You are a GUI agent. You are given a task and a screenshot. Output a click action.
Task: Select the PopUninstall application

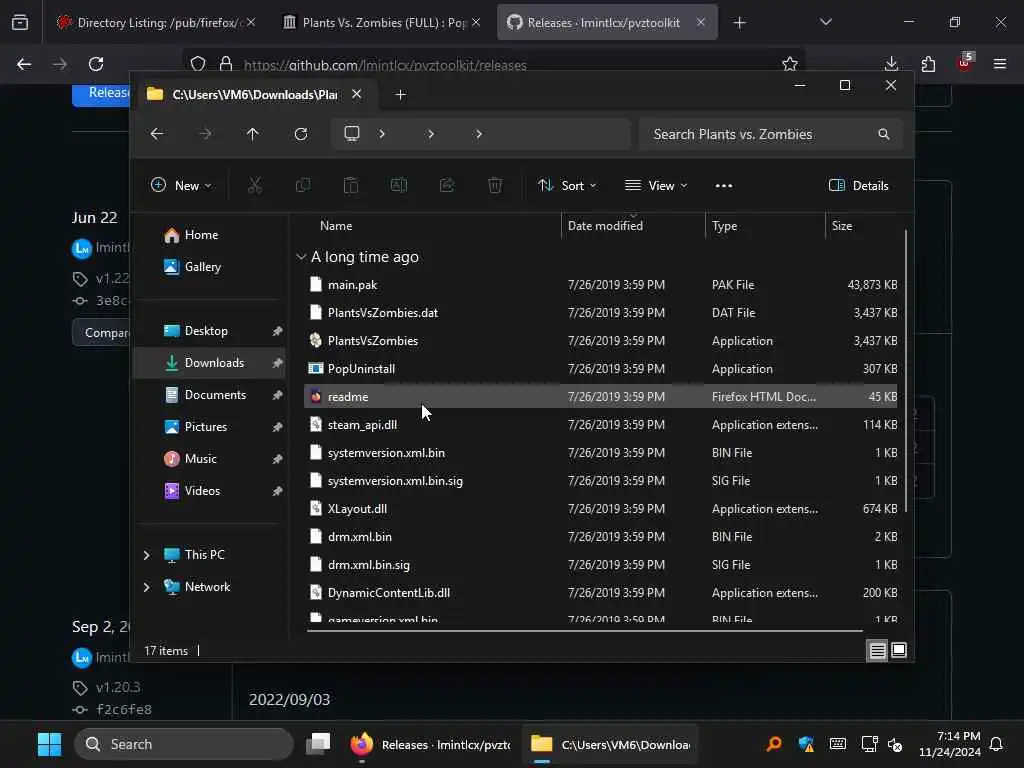(x=600, y=369)
